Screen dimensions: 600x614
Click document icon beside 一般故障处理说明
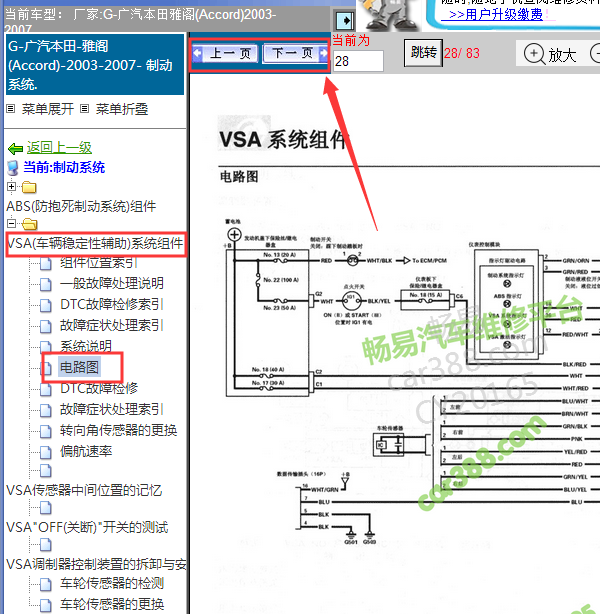point(46,284)
